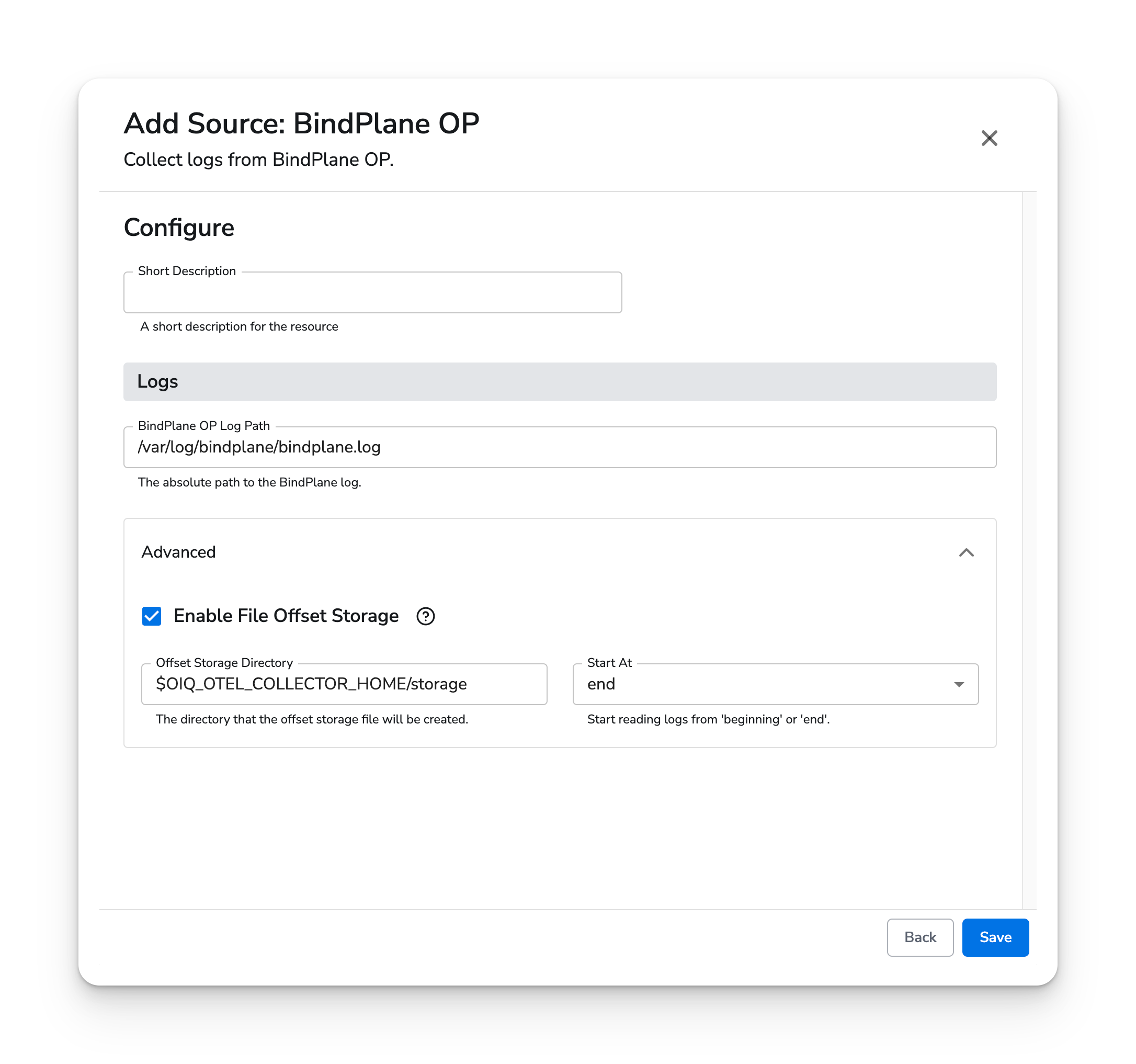Open the help tooltip beside Enable File Offset Storage
Viewport: 1136px width, 1064px height.
[426, 616]
